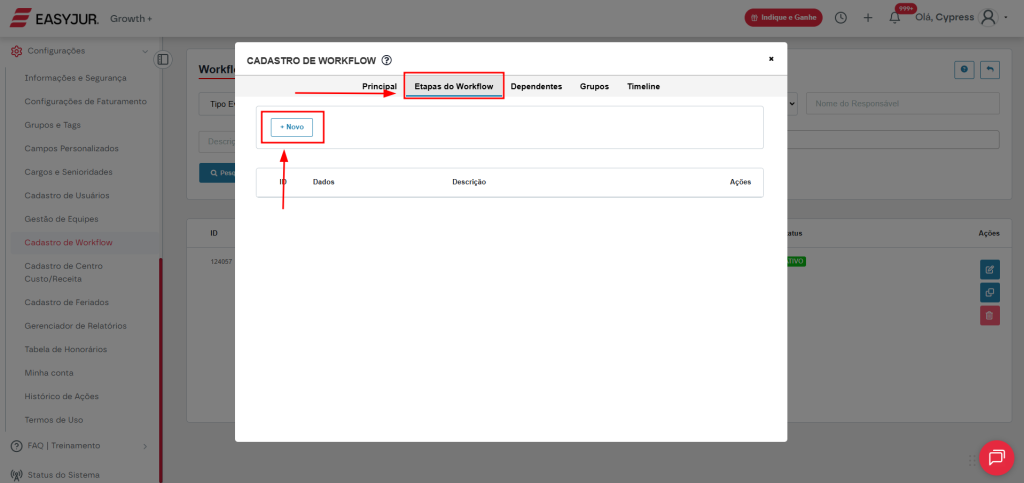Click the plus quick-add icon in header
The height and width of the screenshot is (483, 1024).
tap(867, 18)
